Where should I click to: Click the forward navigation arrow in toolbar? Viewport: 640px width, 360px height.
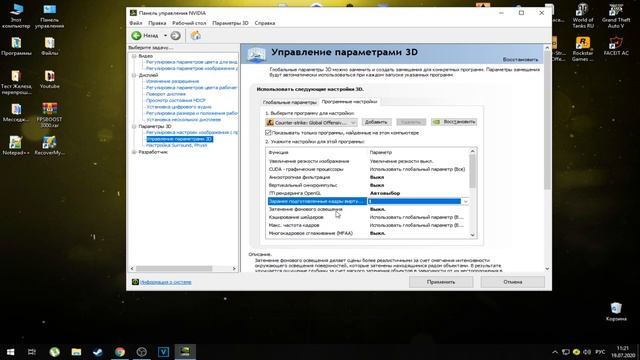point(176,36)
